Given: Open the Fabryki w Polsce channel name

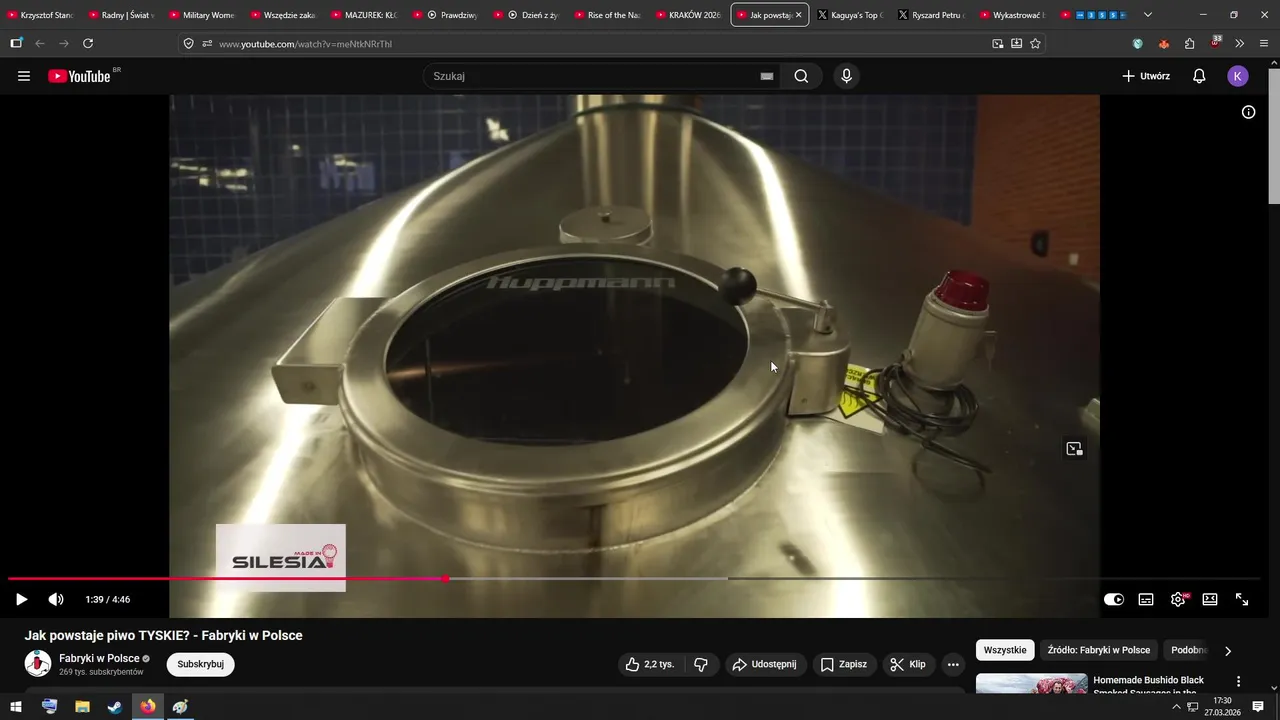Looking at the screenshot, I should pos(99,658).
